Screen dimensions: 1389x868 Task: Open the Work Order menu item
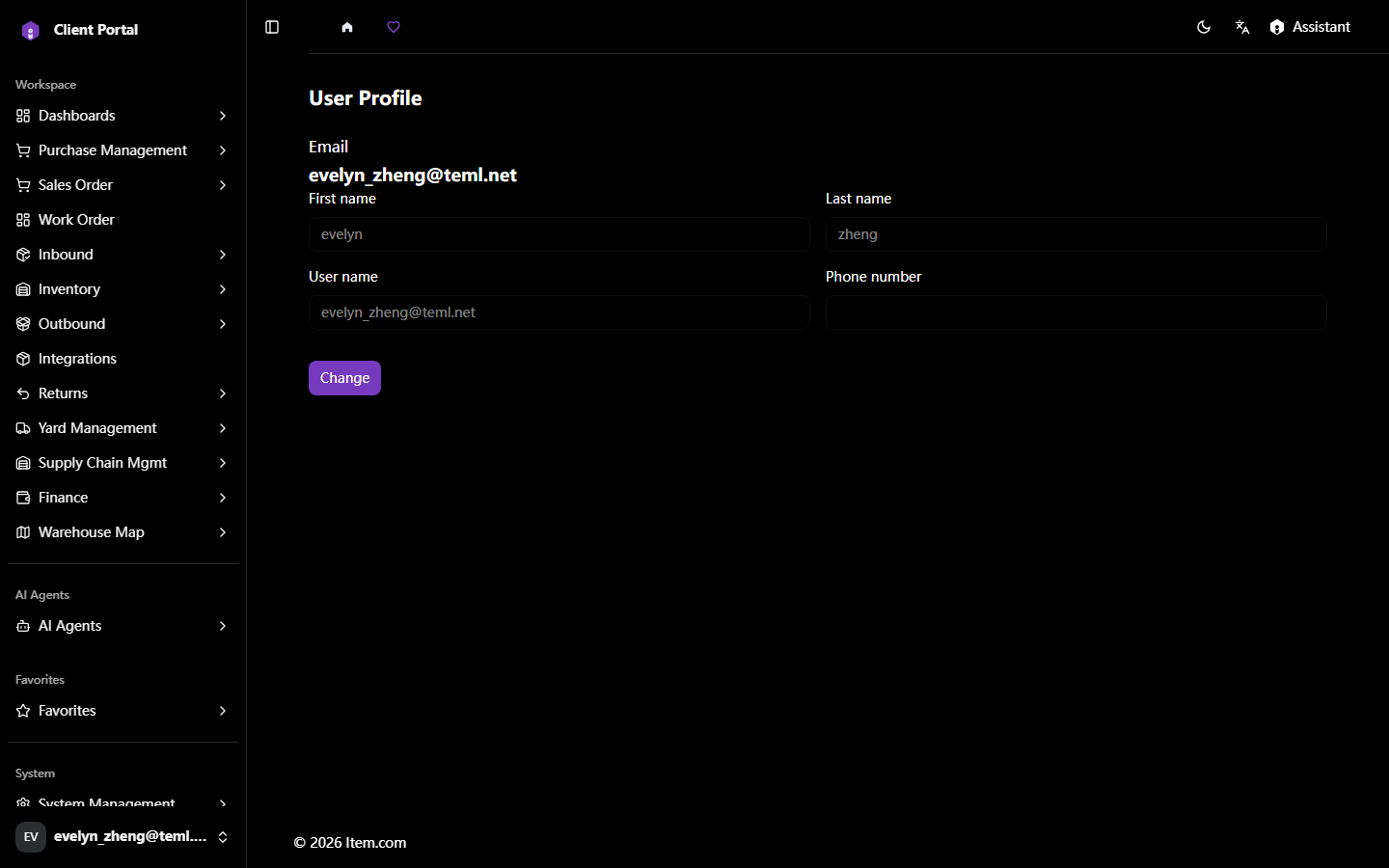point(123,220)
